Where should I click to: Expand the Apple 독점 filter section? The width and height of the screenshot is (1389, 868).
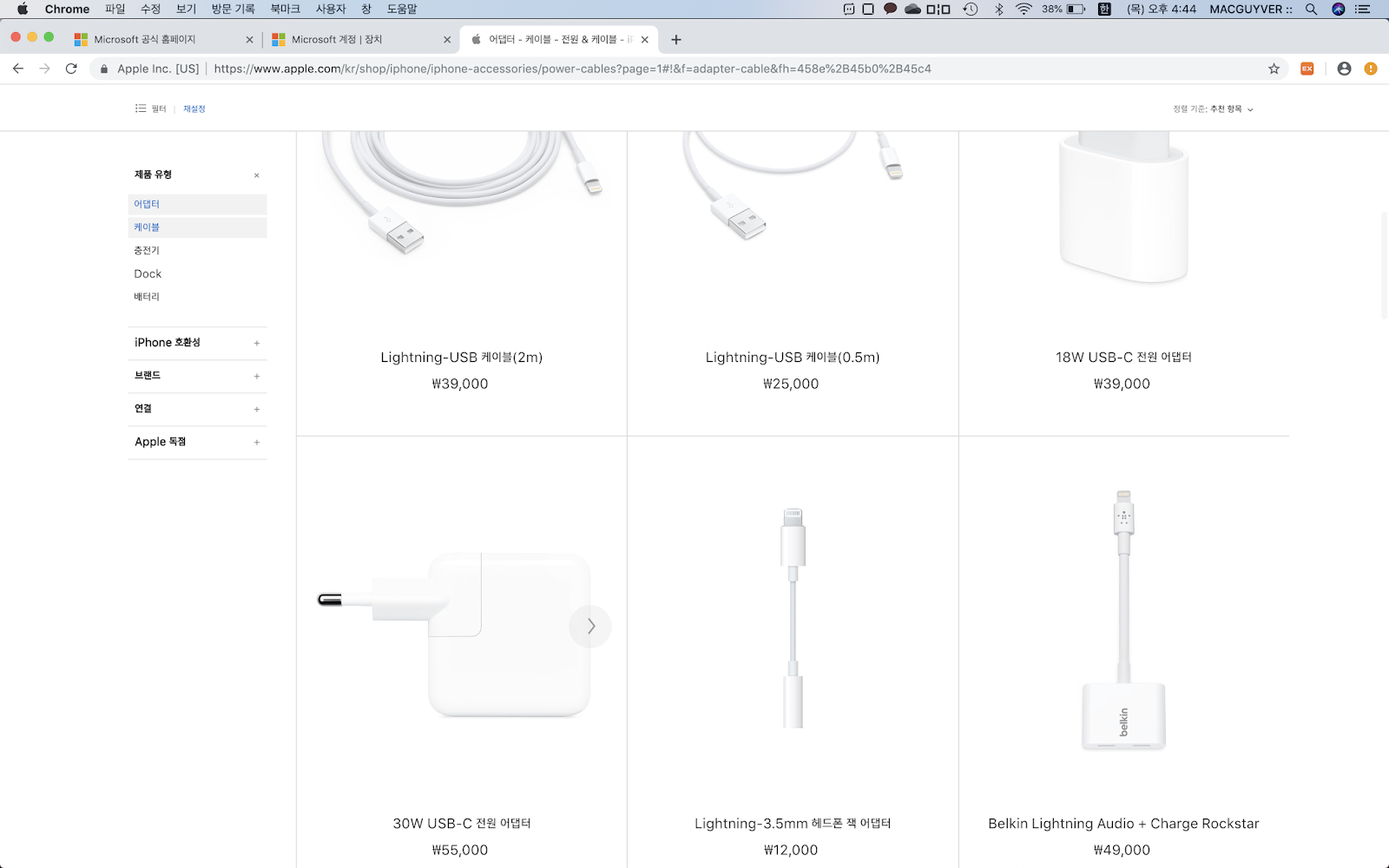[x=198, y=442]
